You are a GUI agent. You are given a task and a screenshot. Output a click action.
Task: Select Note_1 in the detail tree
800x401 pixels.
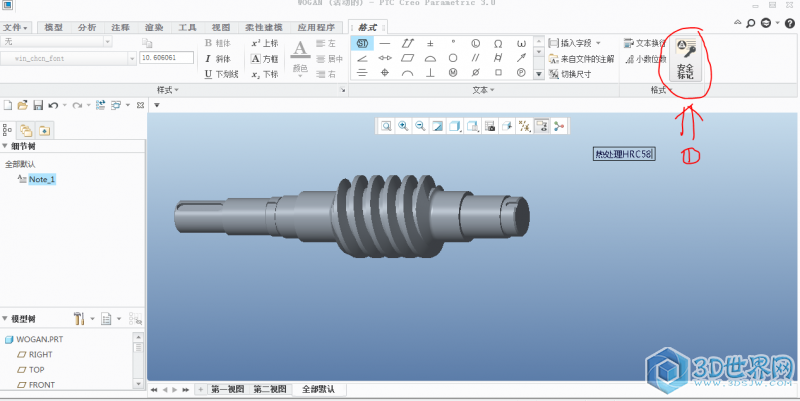pyautogui.click(x=41, y=179)
